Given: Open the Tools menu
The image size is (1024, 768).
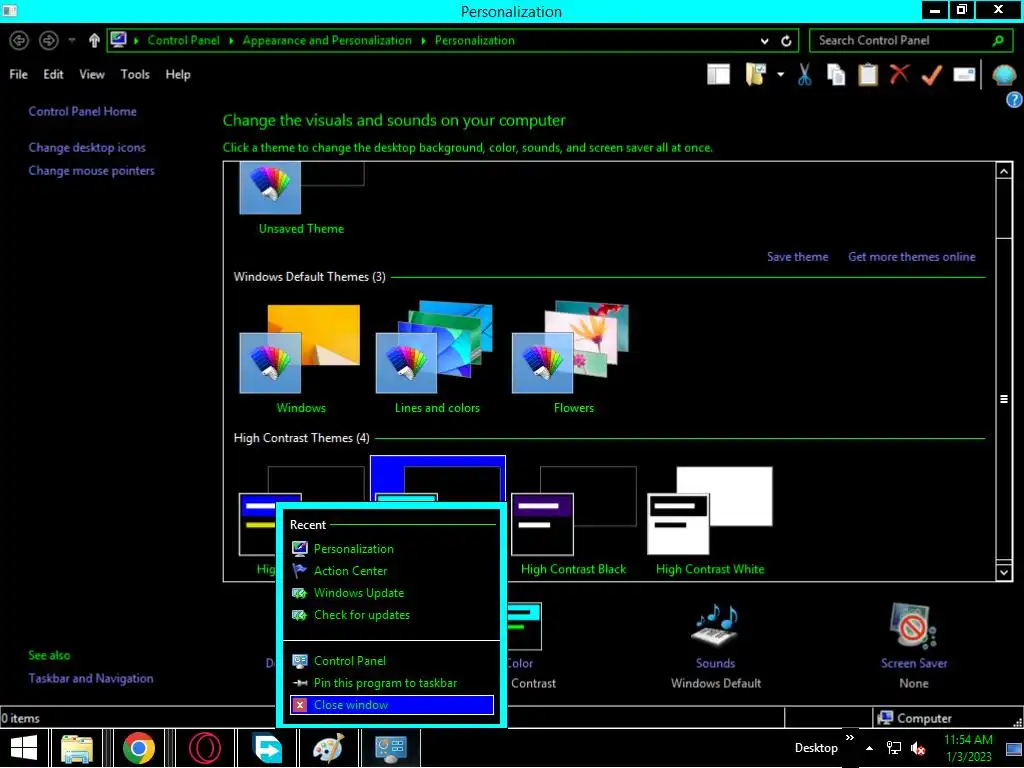Looking at the screenshot, I should tap(135, 74).
